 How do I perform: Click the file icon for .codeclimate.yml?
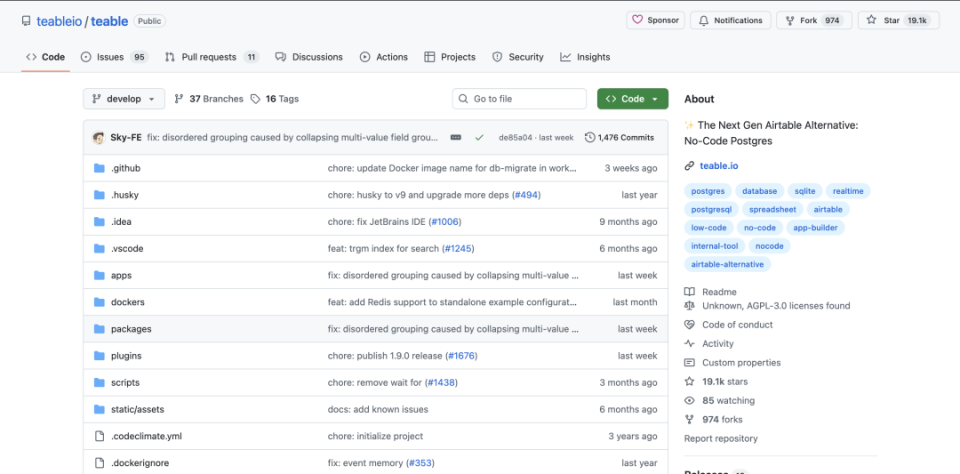tap(99, 436)
